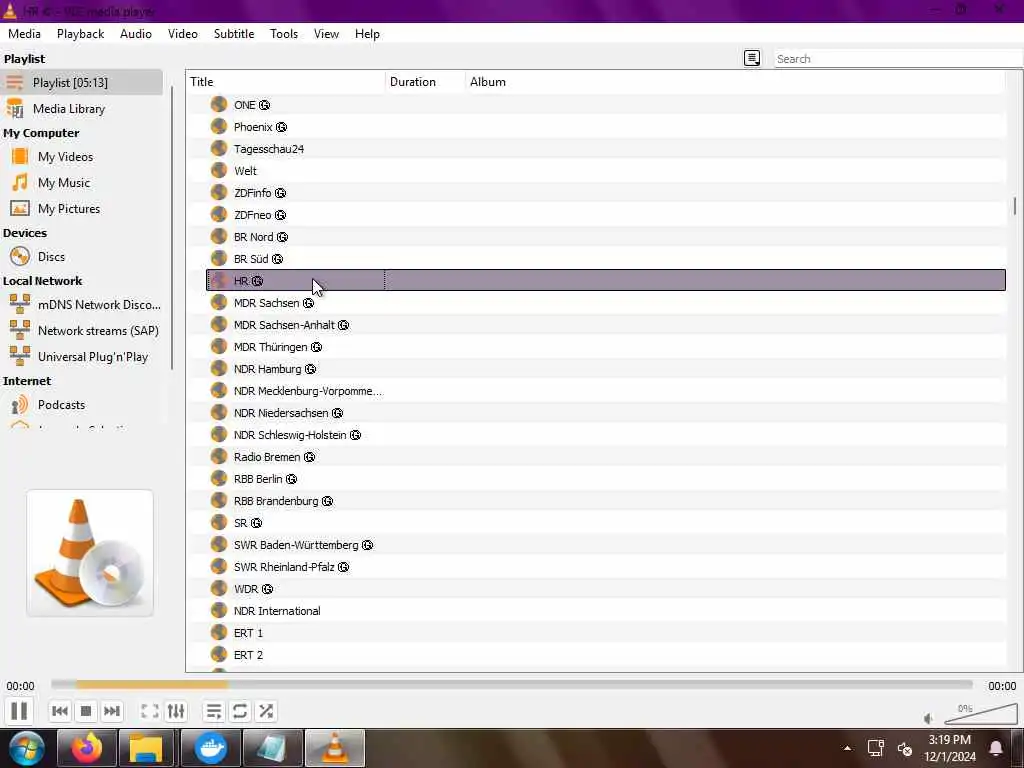Select Discs under Devices

[82, 257]
